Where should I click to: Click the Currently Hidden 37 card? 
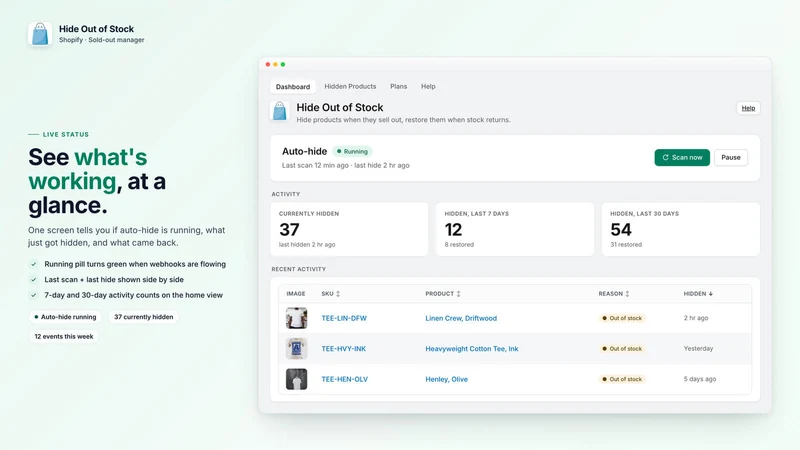click(349, 229)
